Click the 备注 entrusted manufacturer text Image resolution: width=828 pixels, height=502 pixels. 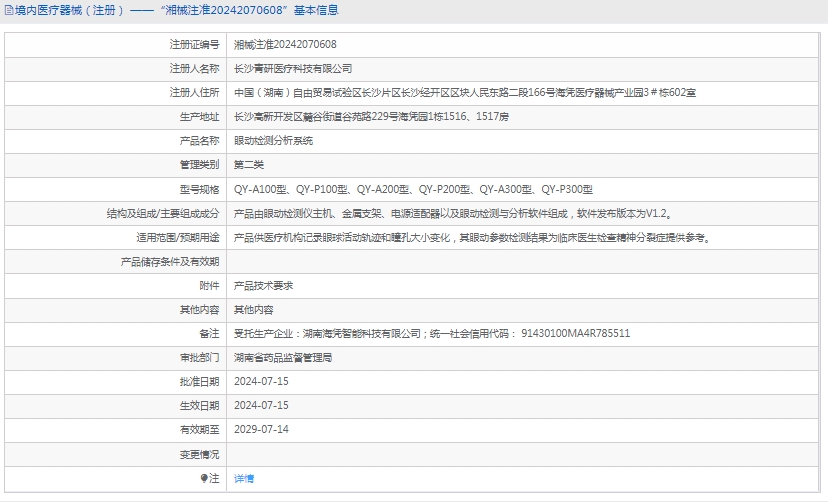[431, 333]
